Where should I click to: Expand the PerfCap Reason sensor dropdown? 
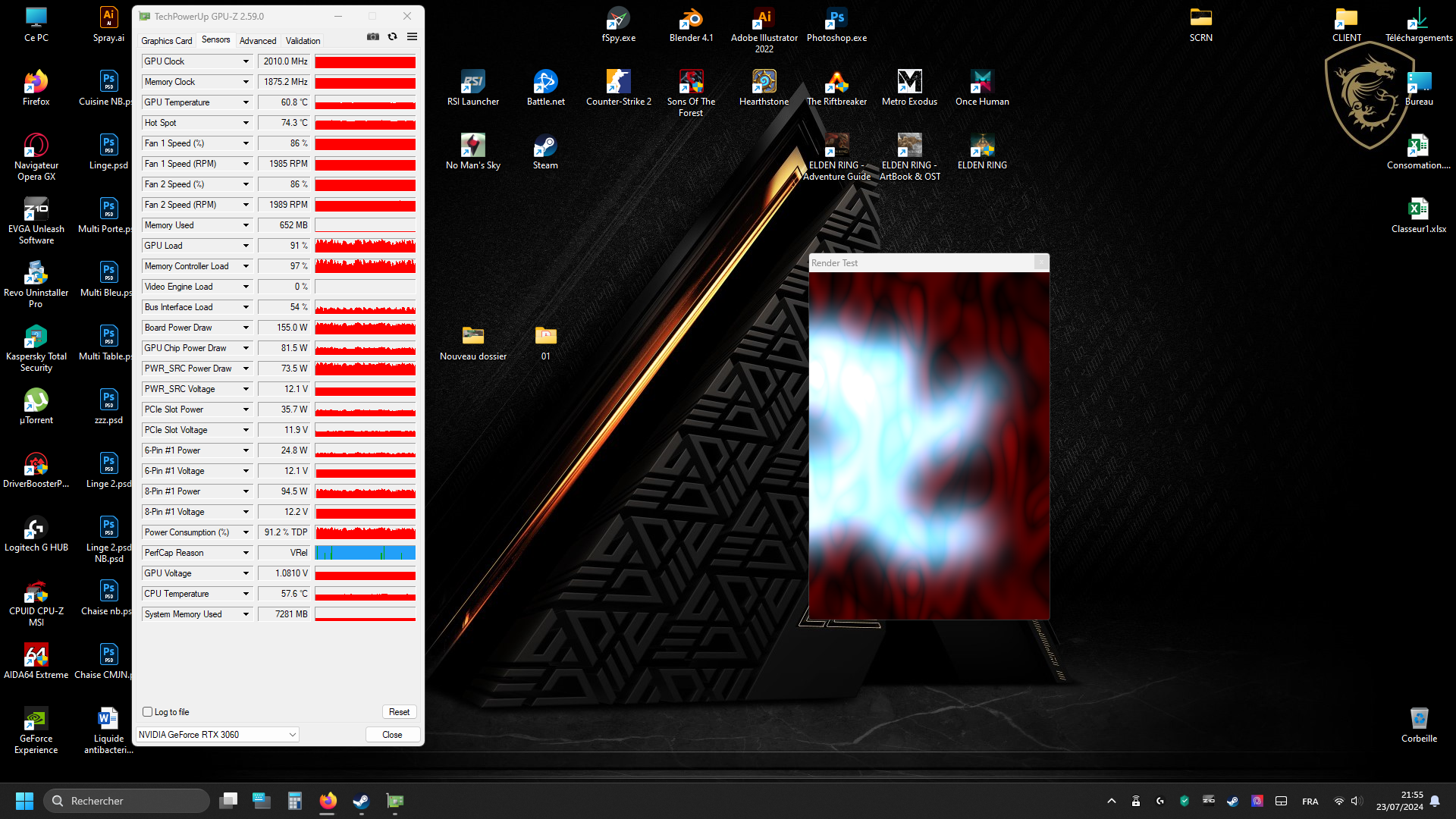tap(246, 553)
